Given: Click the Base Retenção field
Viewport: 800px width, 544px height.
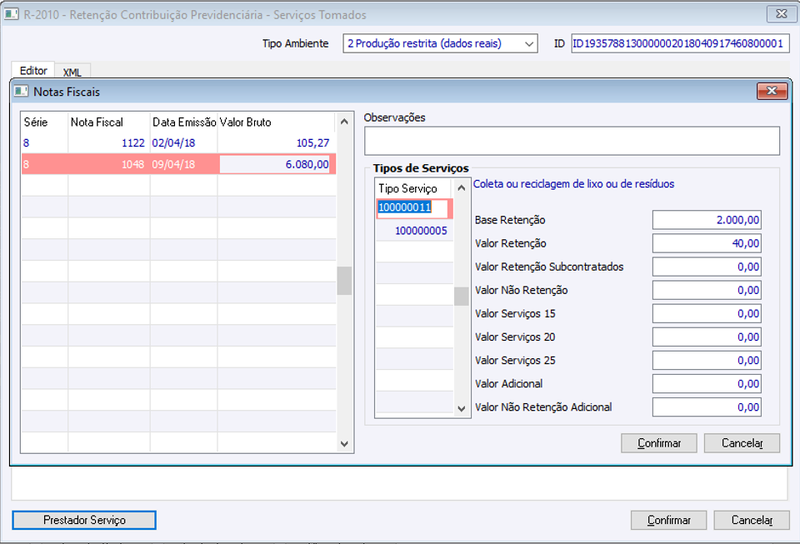Looking at the screenshot, I should pyautogui.click(x=707, y=220).
